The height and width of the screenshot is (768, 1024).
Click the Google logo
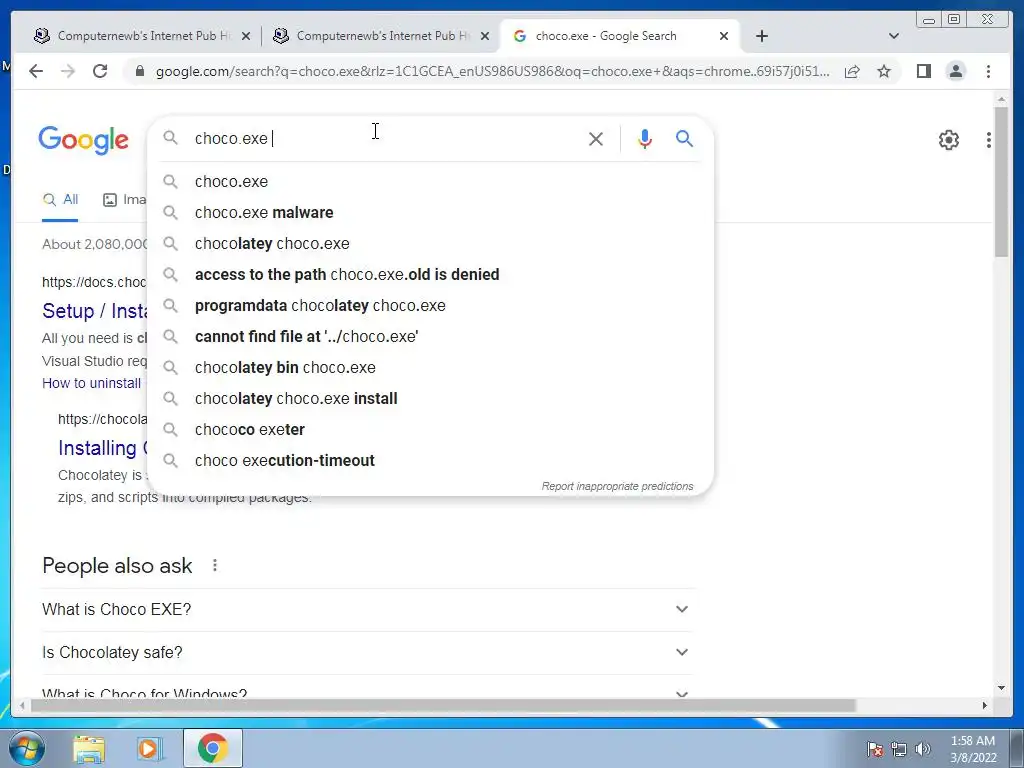[x=84, y=140]
